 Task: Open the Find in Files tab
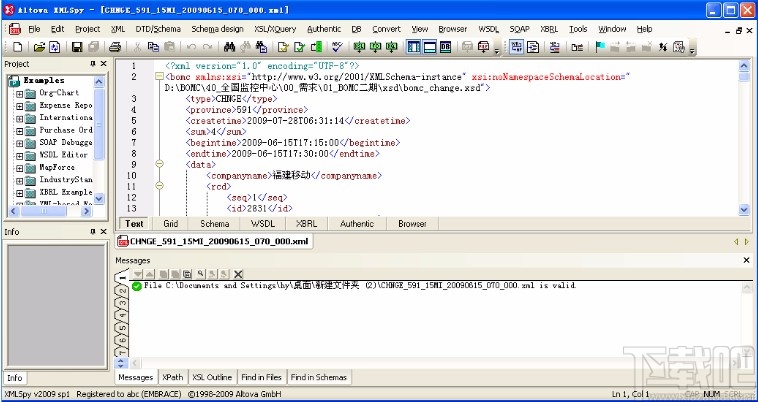261,377
